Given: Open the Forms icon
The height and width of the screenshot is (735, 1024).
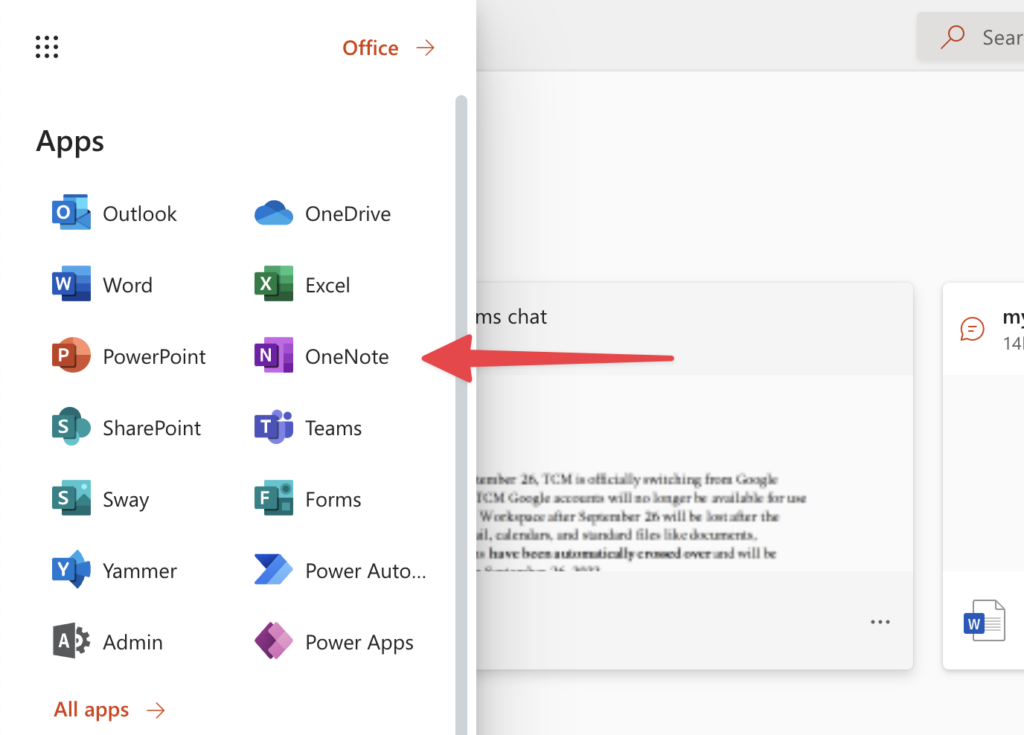Looking at the screenshot, I should 273,498.
